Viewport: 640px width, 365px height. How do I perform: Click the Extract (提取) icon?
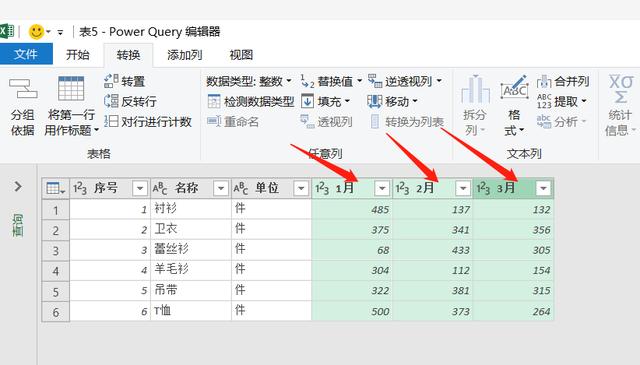pos(544,101)
